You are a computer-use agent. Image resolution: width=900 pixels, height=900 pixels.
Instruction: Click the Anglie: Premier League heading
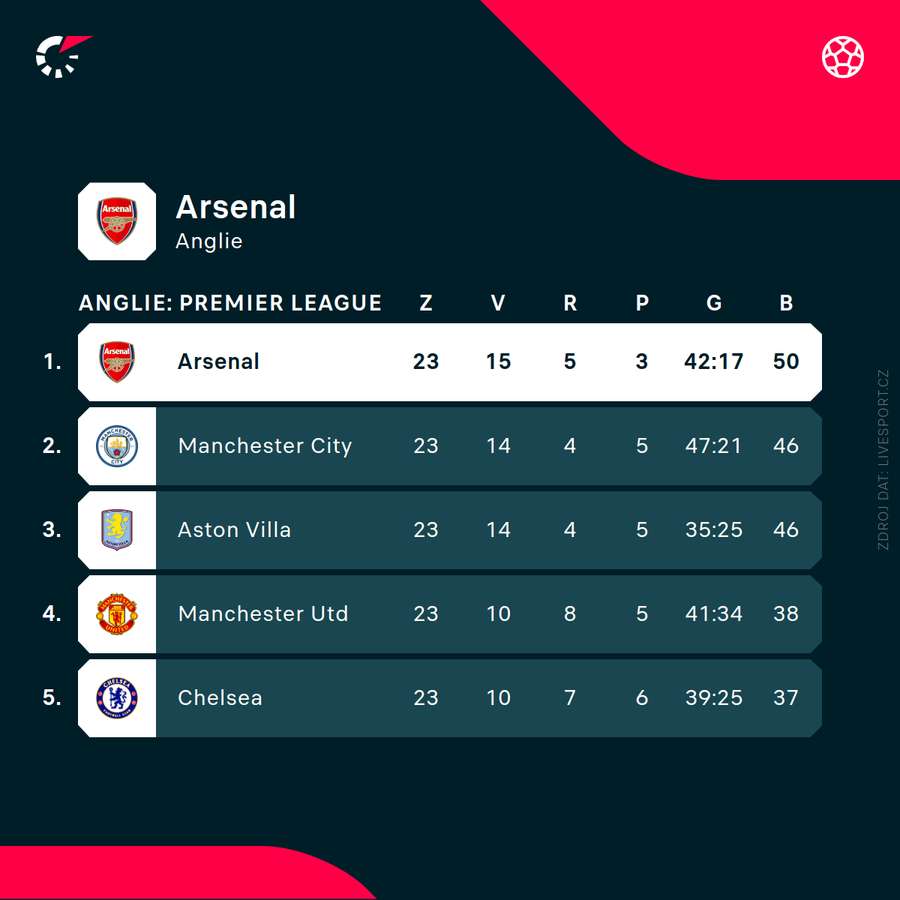click(230, 303)
